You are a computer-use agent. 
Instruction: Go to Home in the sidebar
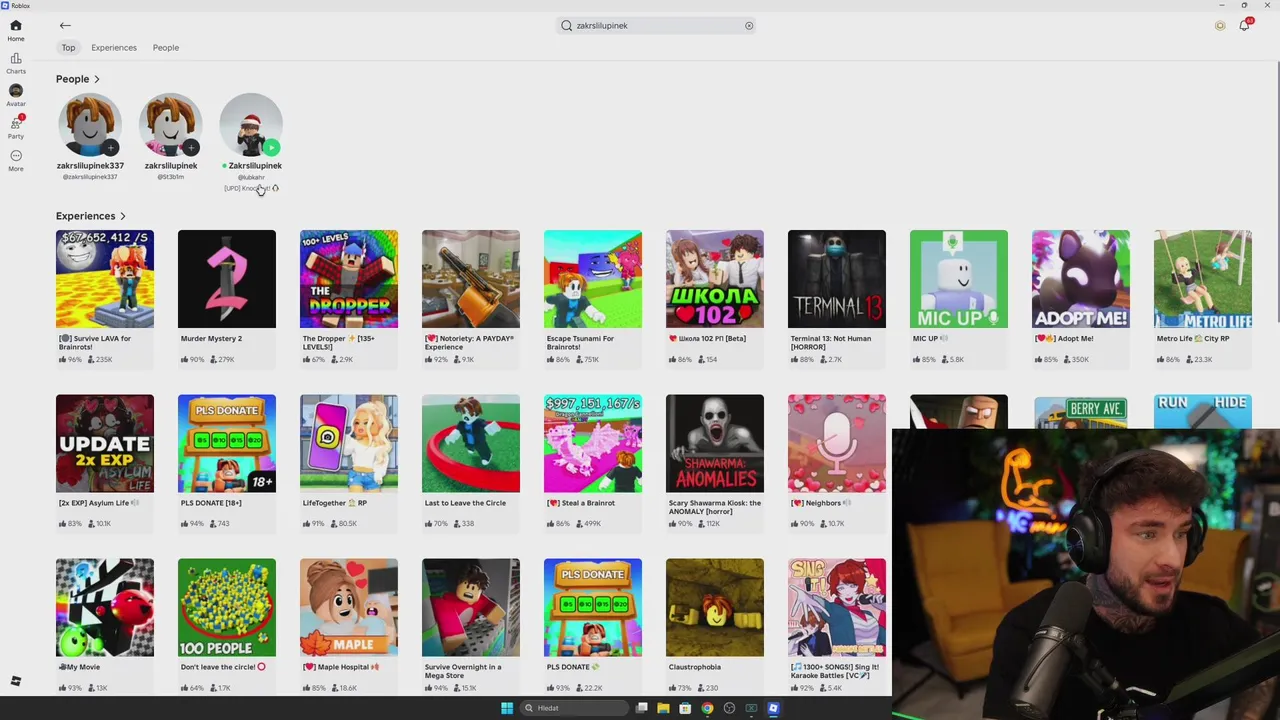tap(16, 30)
